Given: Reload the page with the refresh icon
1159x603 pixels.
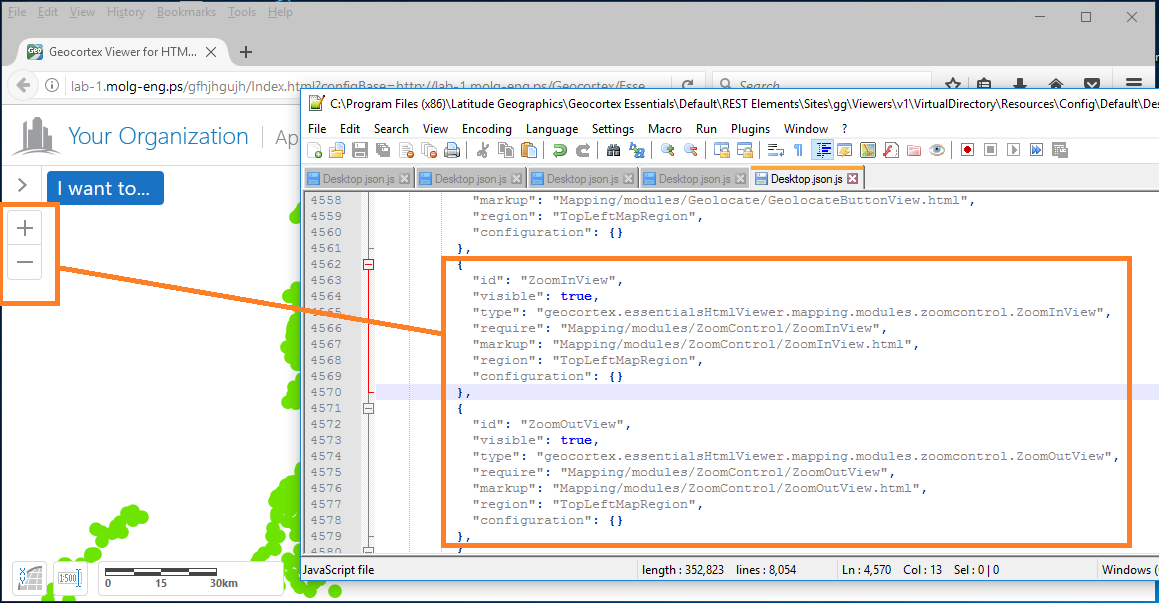Looking at the screenshot, I should (x=687, y=85).
